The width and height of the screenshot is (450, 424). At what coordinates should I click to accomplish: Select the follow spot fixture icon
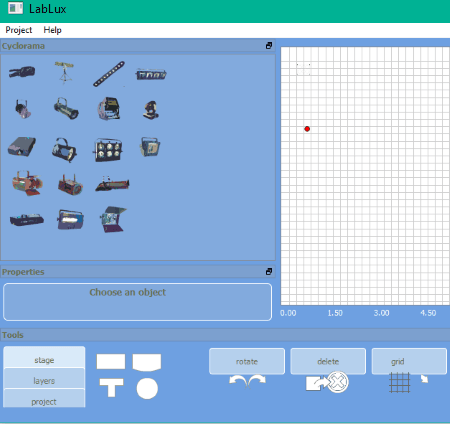(22, 72)
